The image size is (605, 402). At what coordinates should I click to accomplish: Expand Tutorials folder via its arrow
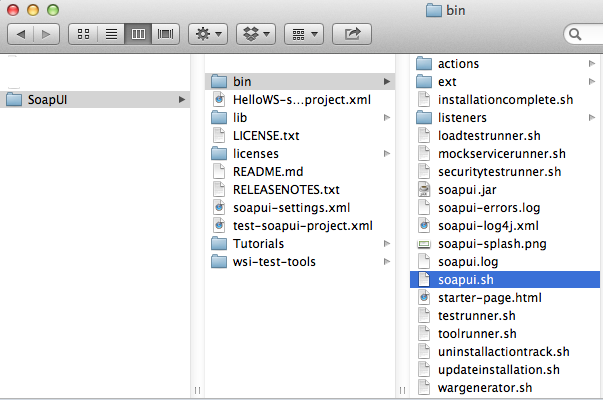[x=387, y=244]
